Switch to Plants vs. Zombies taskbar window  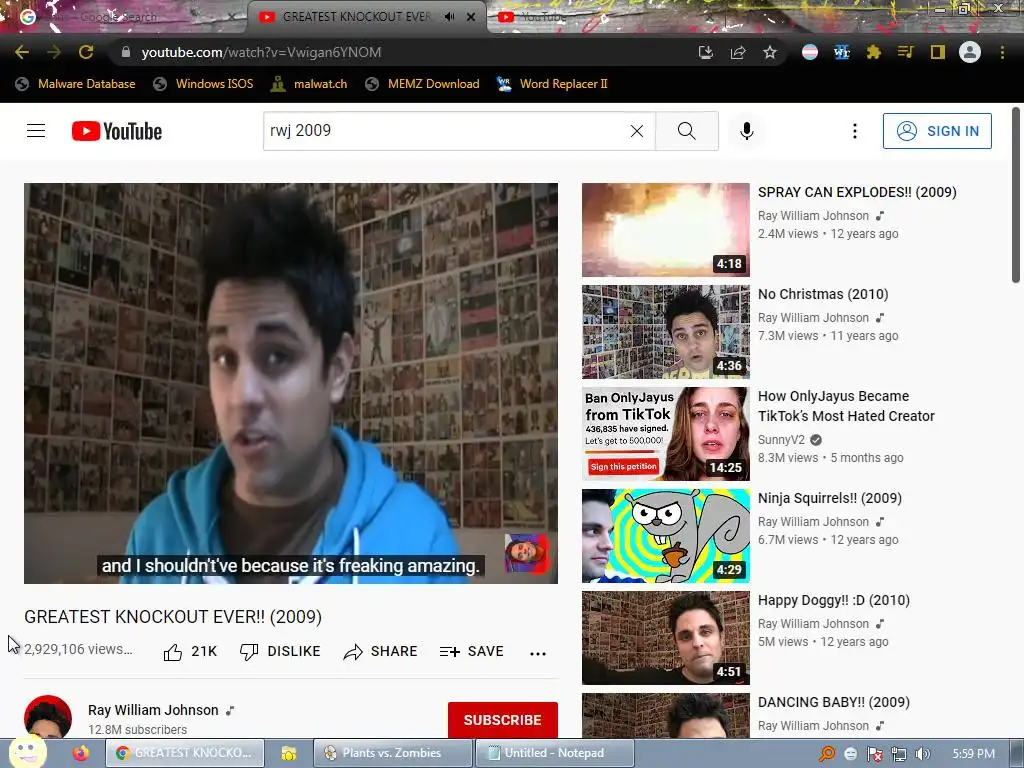(392, 753)
